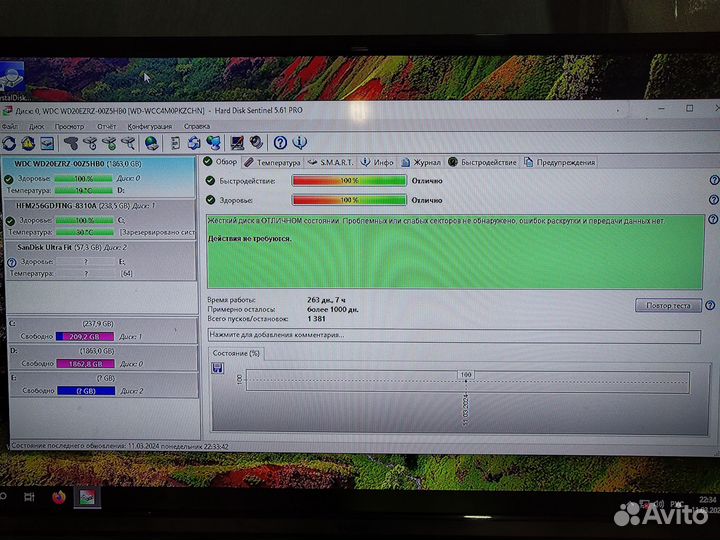This screenshot has height=540, width=720.
Task: Click the green status text Действия не требуются
Action: coord(249,239)
